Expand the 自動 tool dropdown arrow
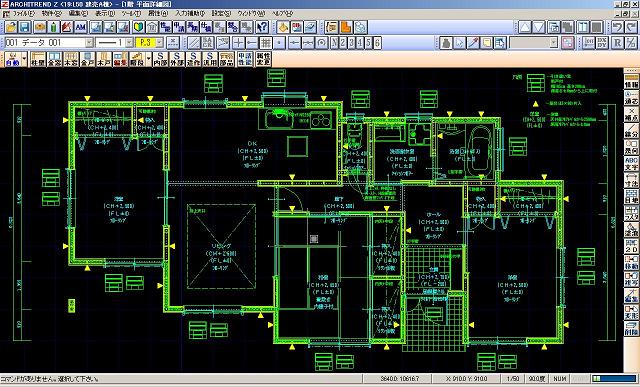The height and width of the screenshot is (387, 640). (24, 59)
